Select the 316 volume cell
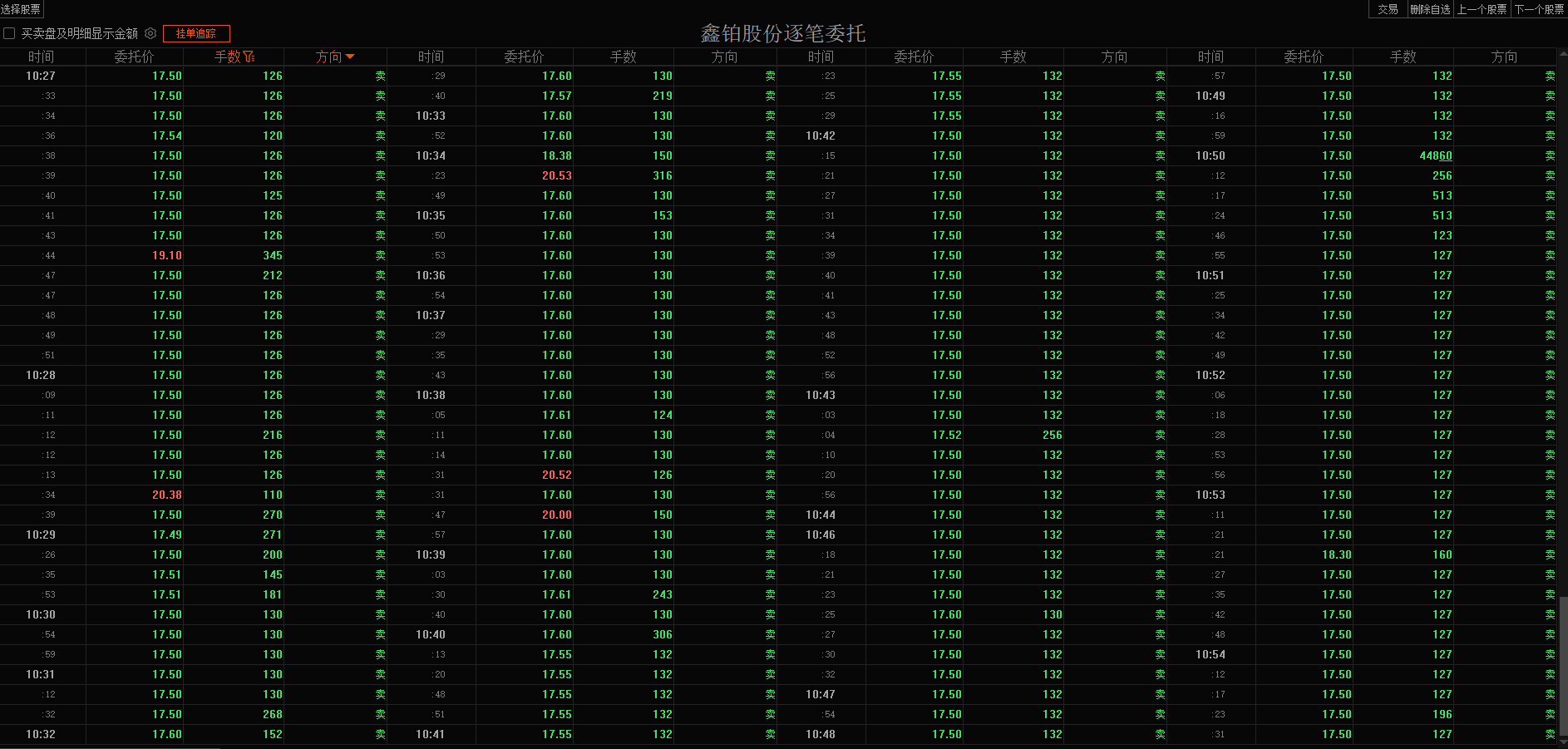The height and width of the screenshot is (749, 1568). [663, 175]
